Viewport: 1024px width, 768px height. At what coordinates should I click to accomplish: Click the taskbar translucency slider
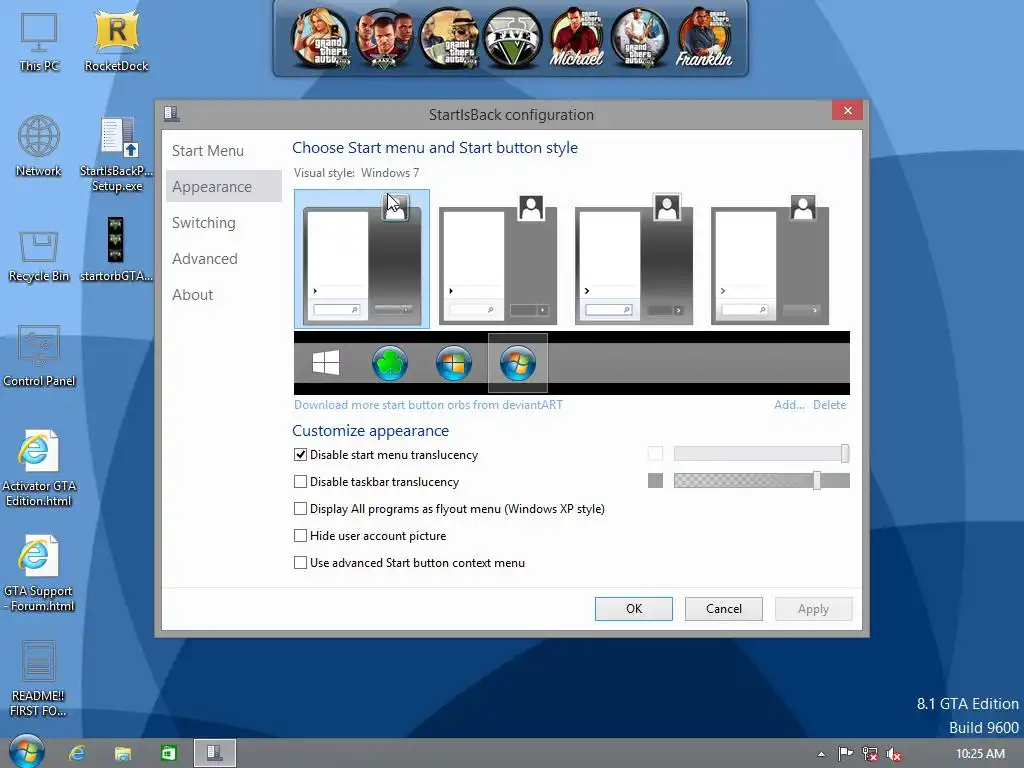pyautogui.click(x=761, y=481)
